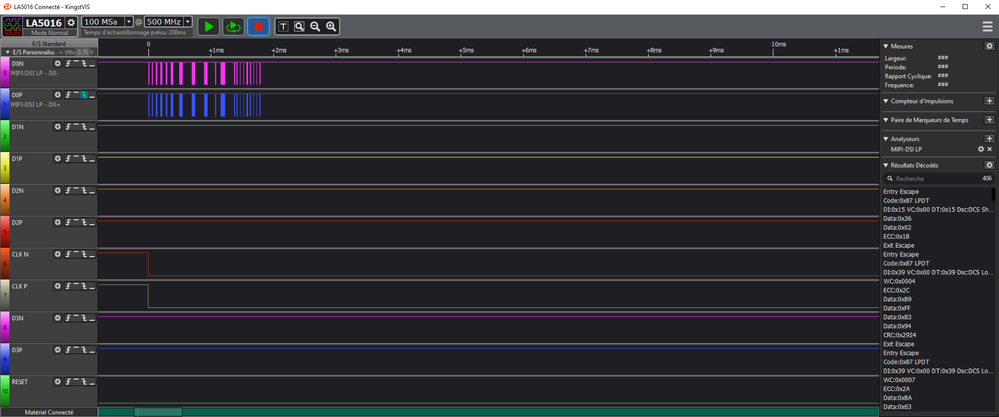Click the D0N channel name label

point(18,64)
